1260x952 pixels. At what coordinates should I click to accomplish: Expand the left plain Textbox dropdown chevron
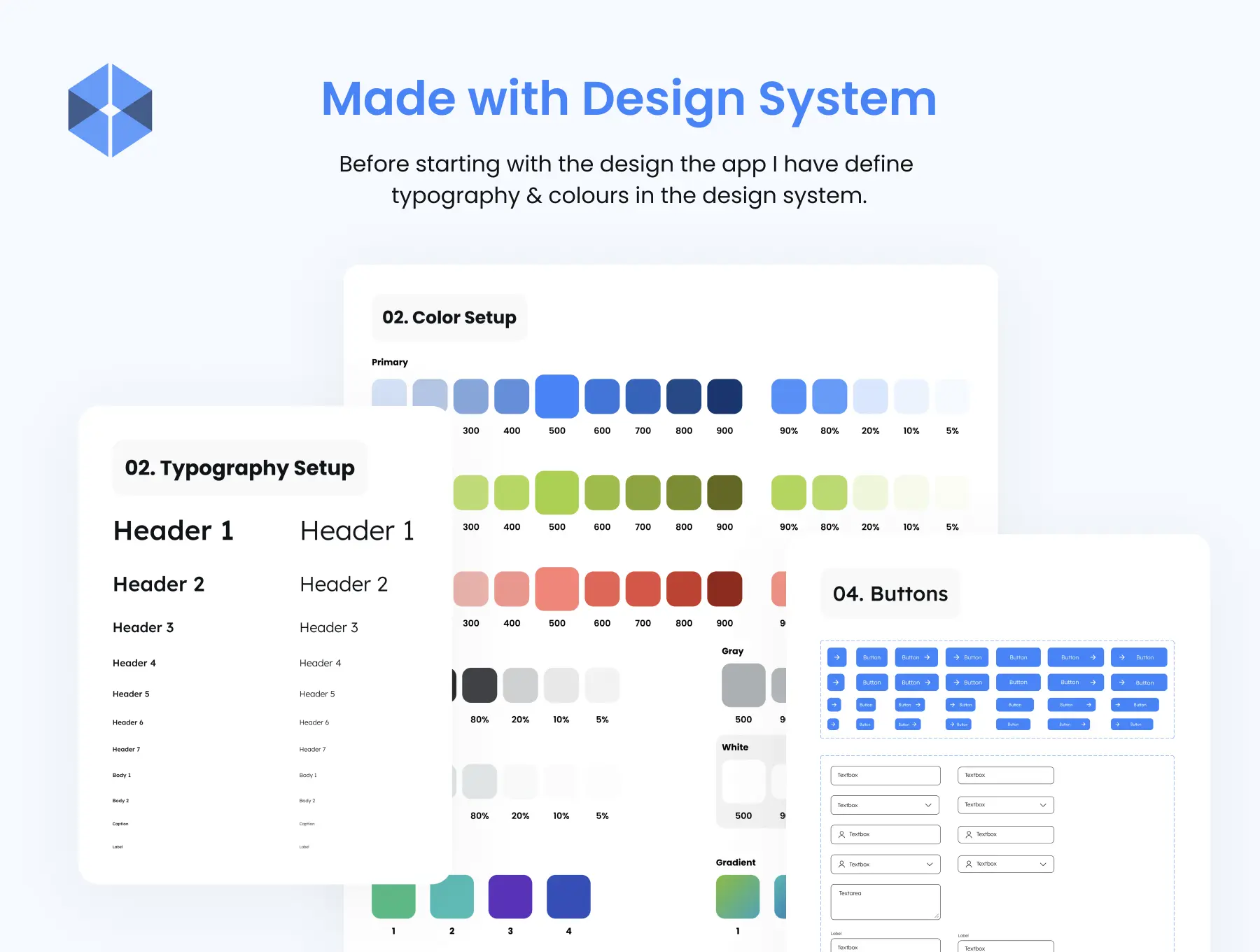coord(928,805)
